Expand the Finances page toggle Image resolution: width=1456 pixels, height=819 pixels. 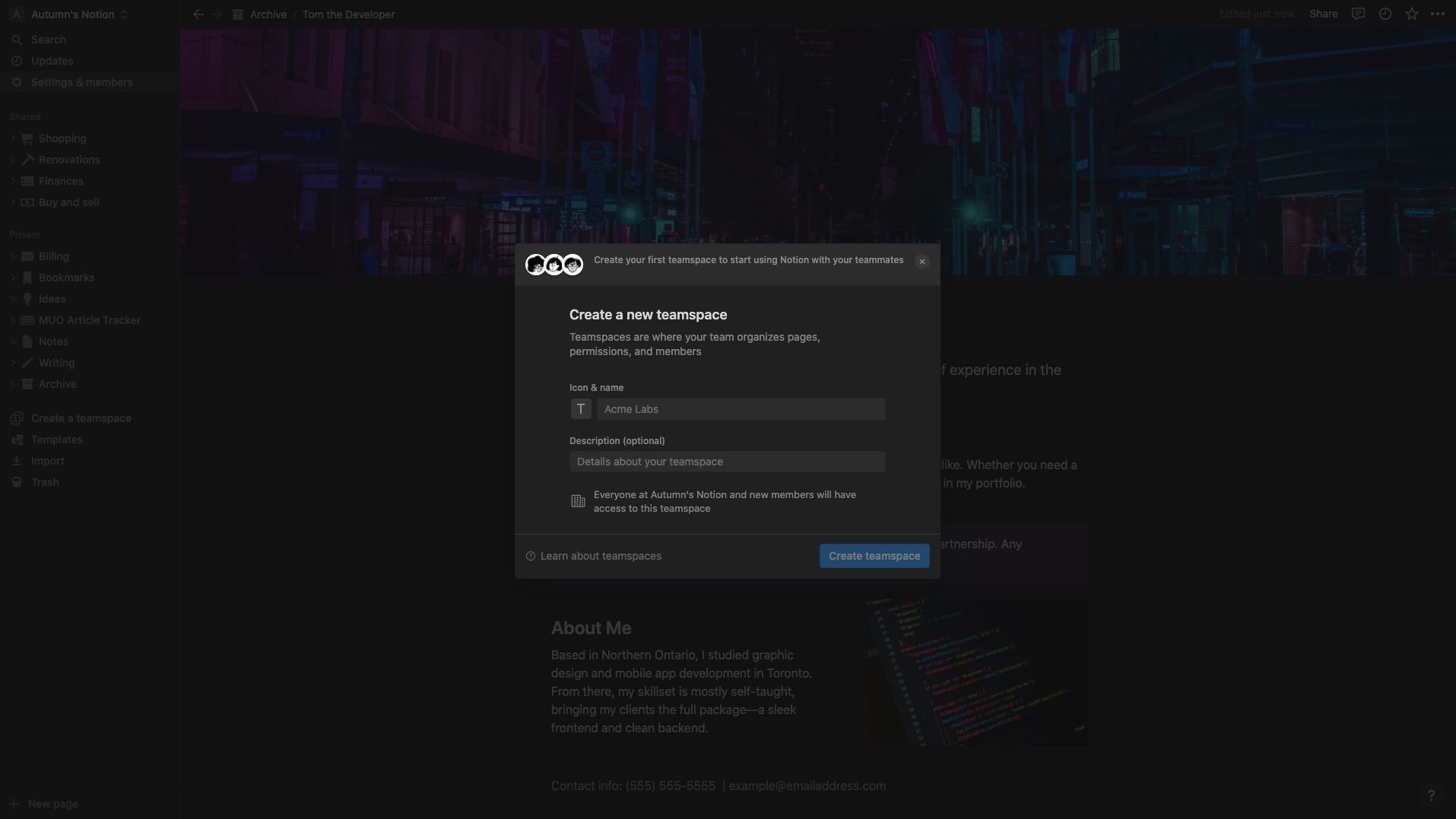[12, 181]
